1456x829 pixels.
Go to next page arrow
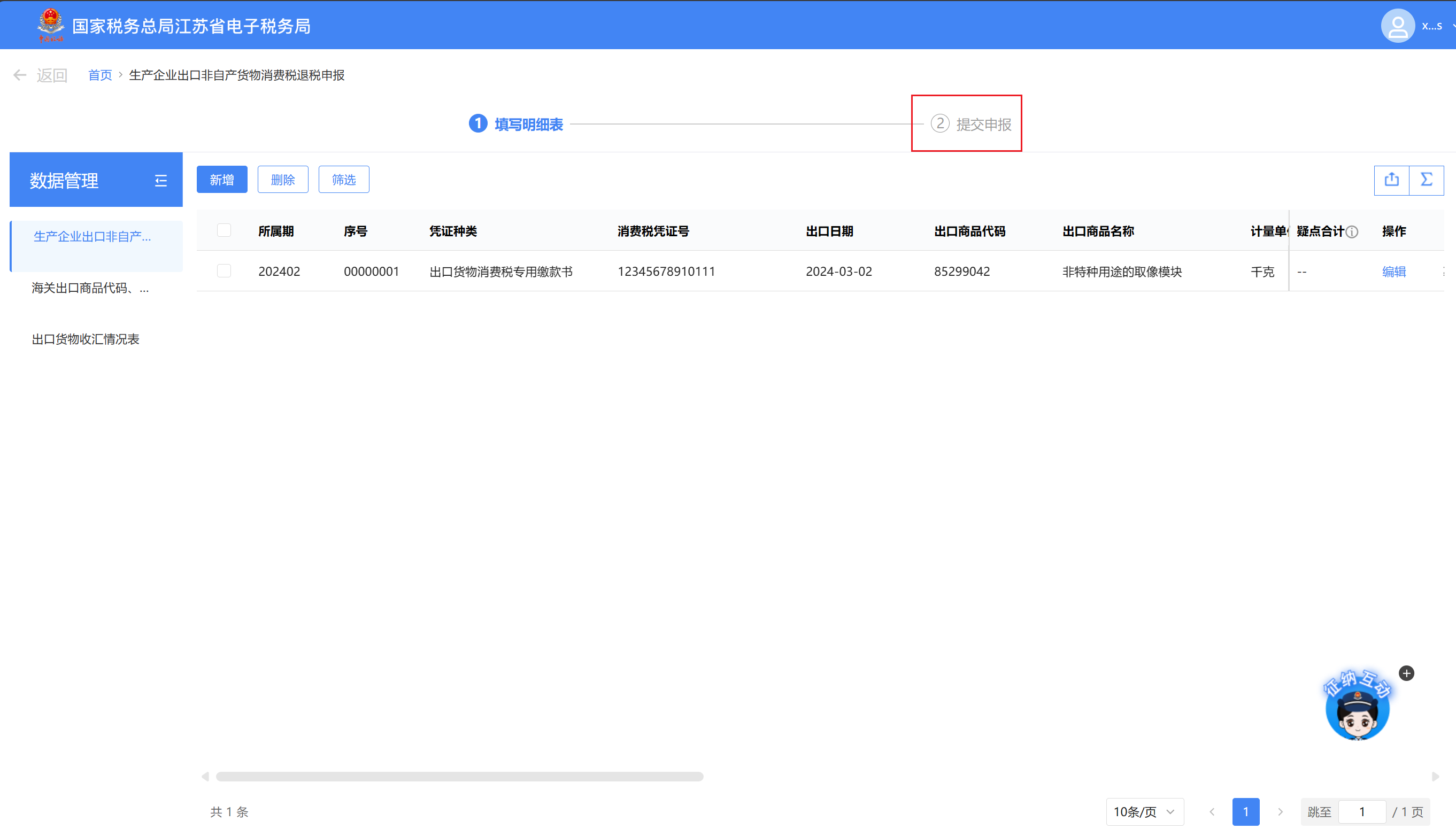coord(1280,811)
